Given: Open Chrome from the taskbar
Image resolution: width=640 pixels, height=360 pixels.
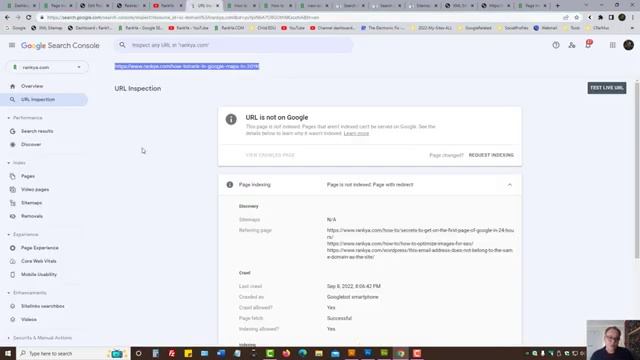Looking at the screenshot, I should pos(400,353).
